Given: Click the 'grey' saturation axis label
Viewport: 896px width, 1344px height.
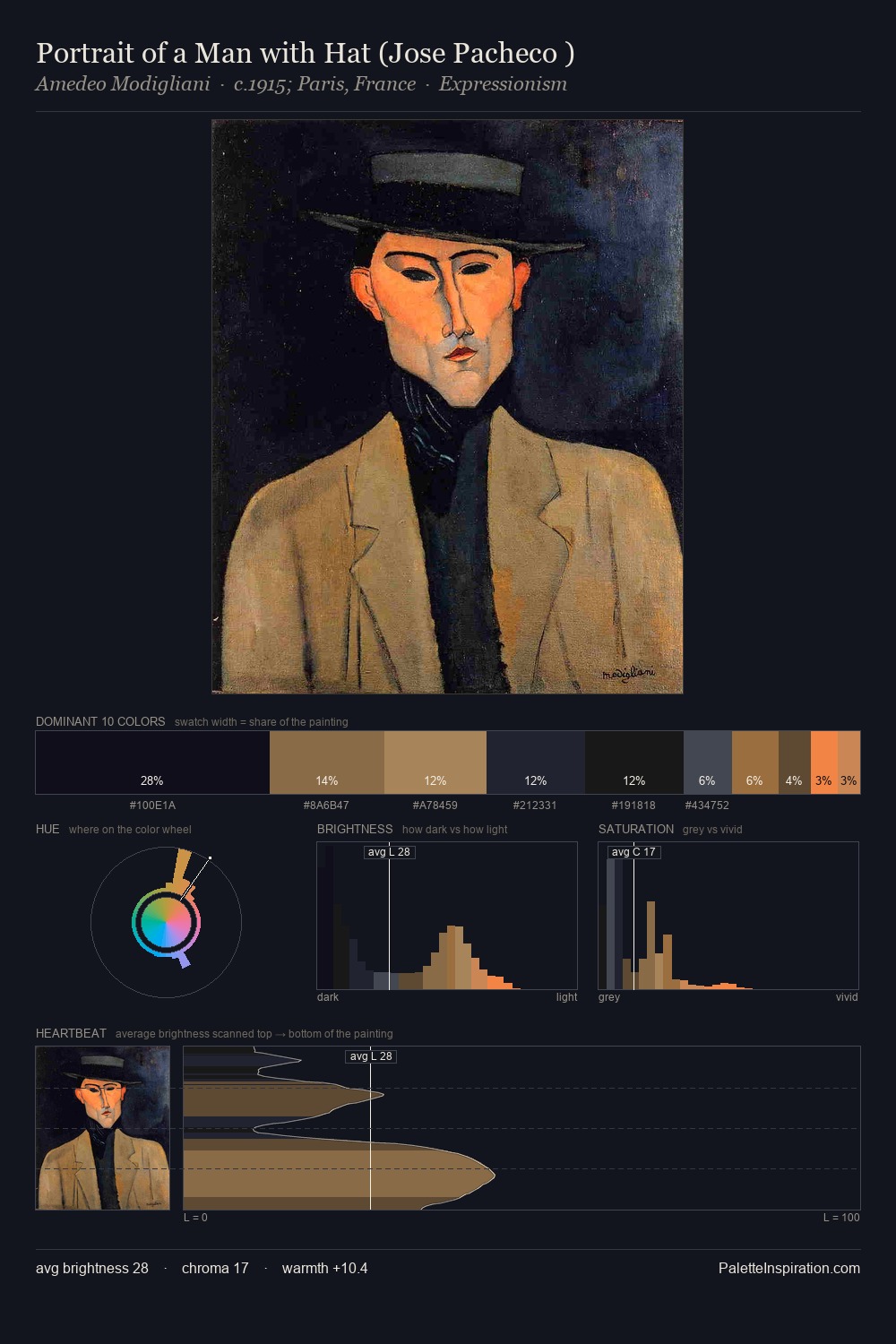Looking at the screenshot, I should [609, 997].
